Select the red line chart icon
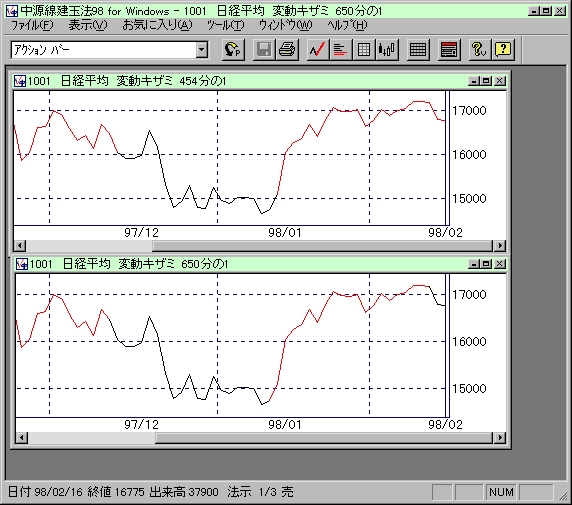The image size is (572, 505). click(x=317, y=50)
